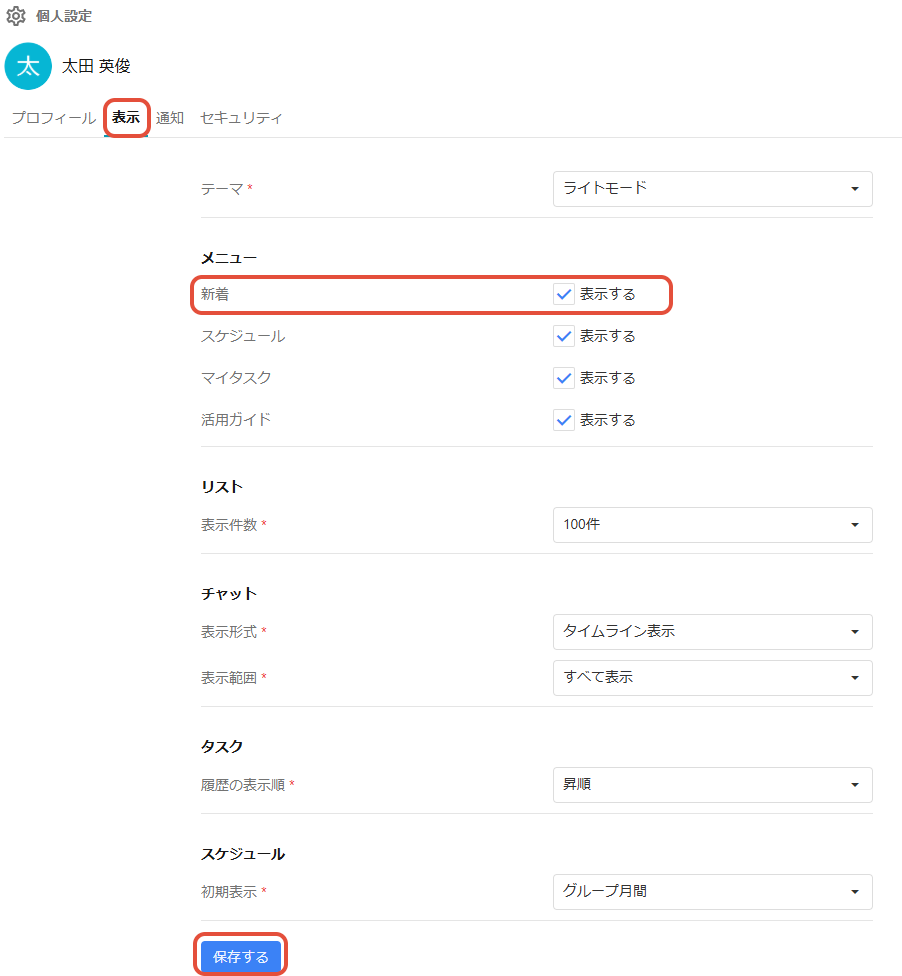Click the メニュー section heading
The height and width of the screenshot is (976, 902).
coord(228,258)
